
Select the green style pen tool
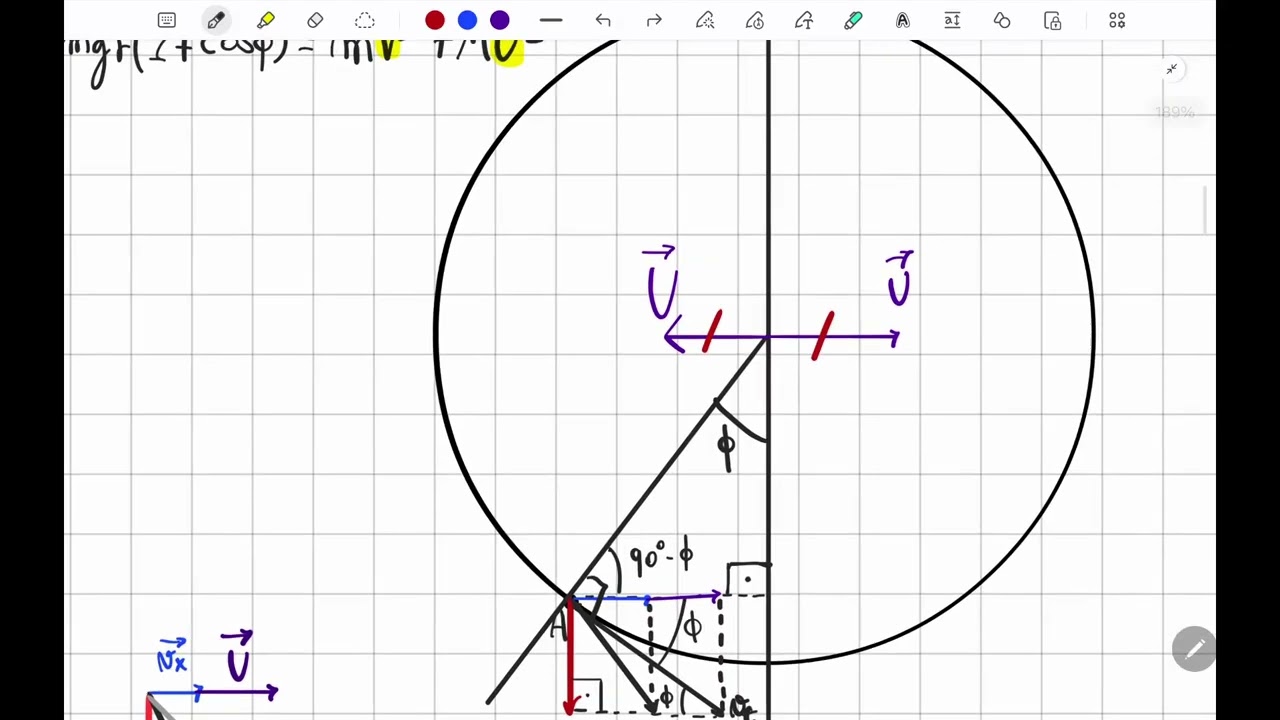(853, 20)
